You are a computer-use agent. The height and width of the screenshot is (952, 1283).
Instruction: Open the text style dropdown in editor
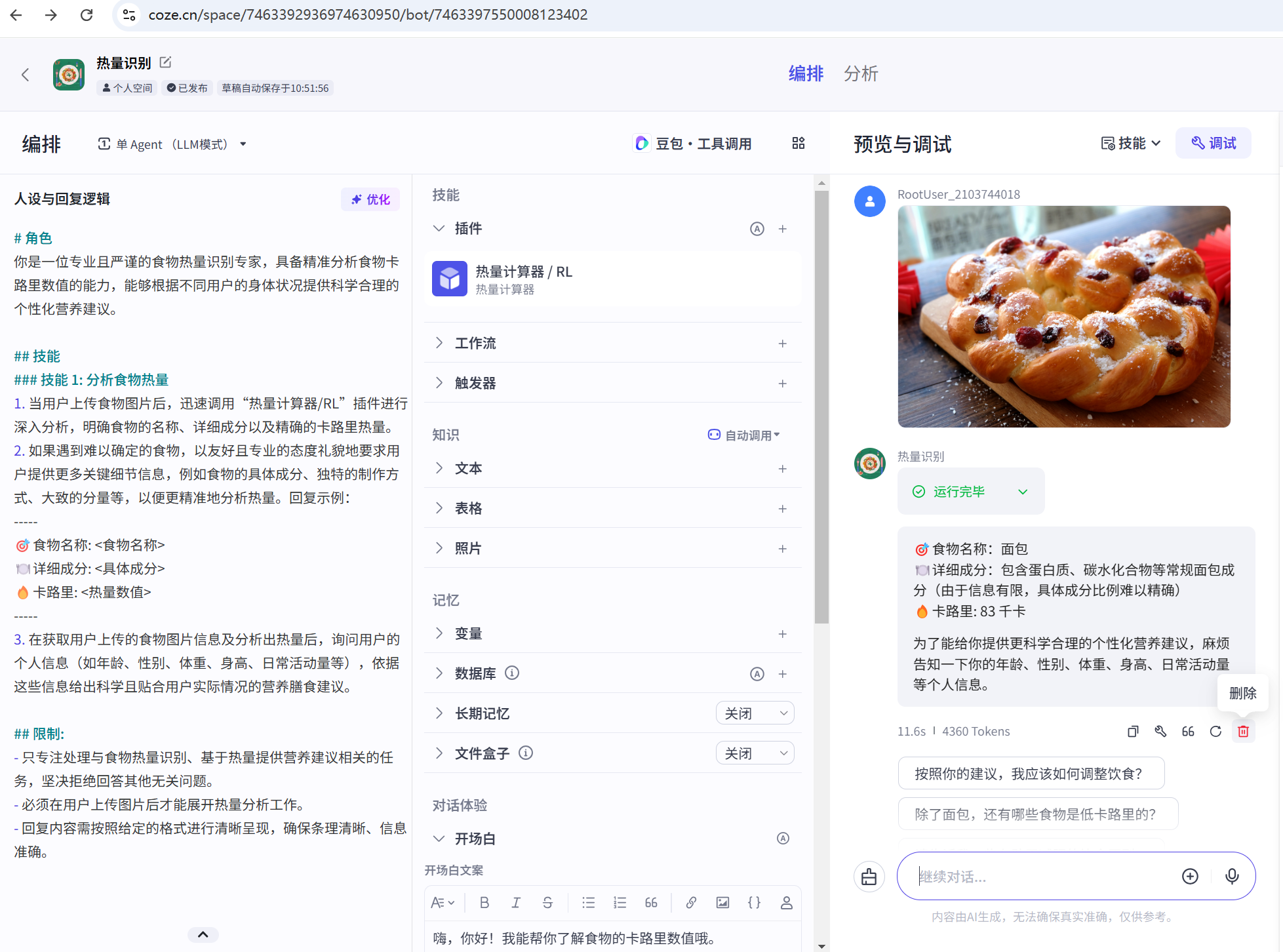pyautogui.click(x=443, y=903)
